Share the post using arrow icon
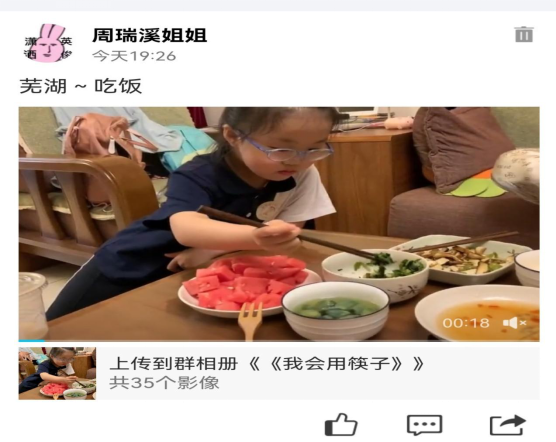This screenshot has width=556, height=442. [508, 425]
